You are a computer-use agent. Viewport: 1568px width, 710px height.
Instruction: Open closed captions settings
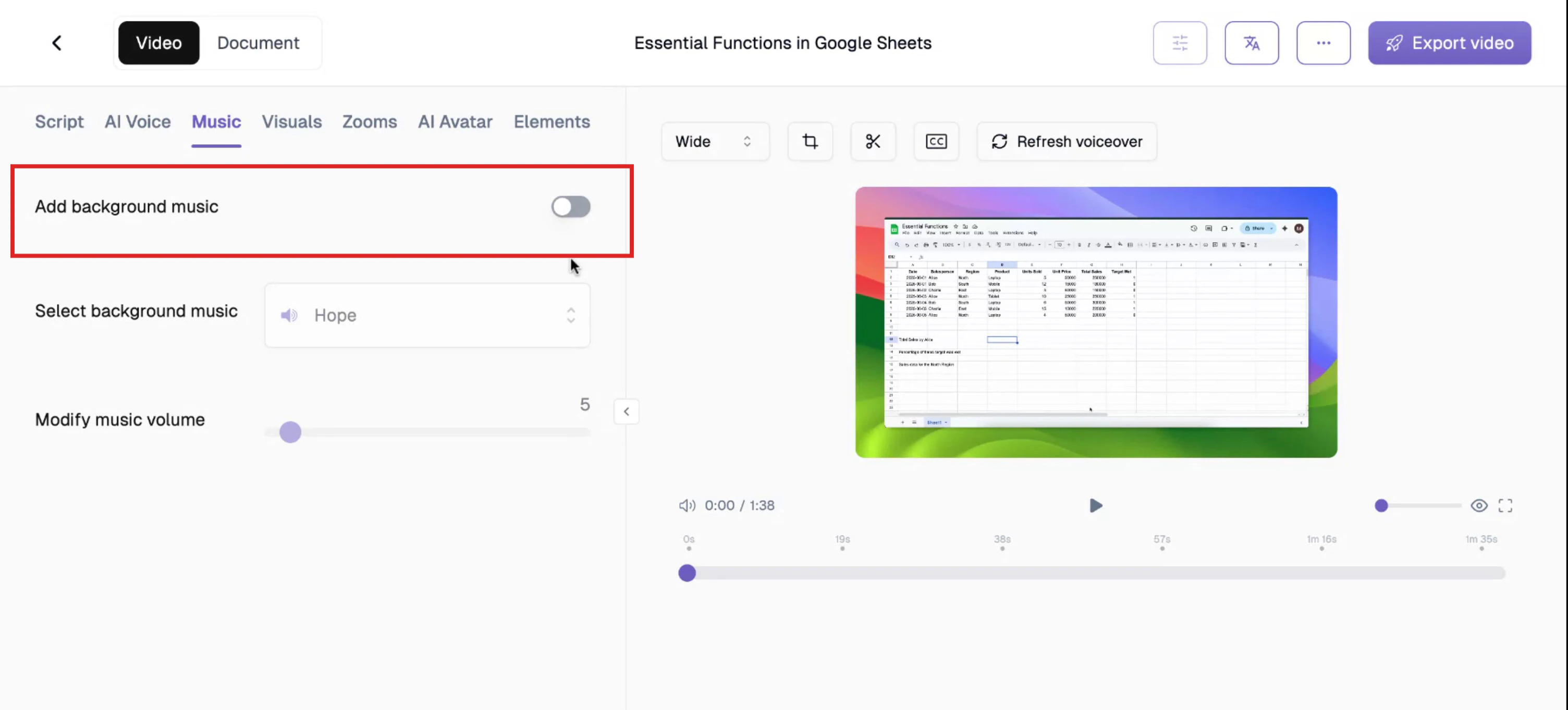click(936, 141)
